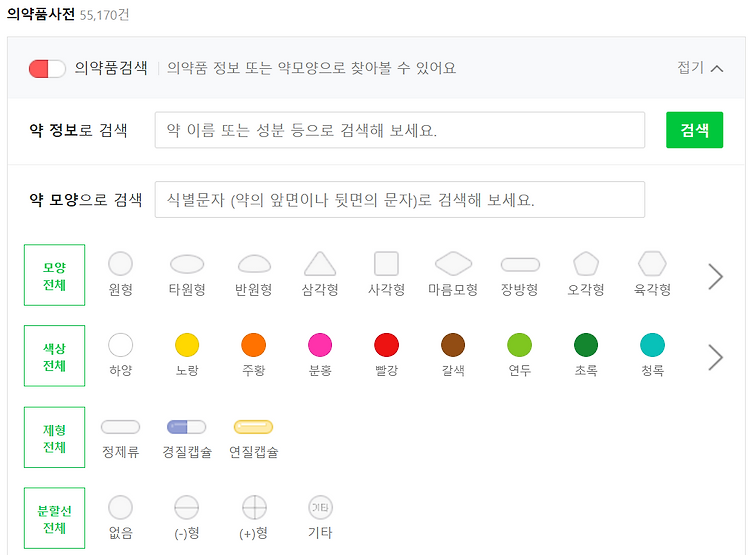Viewport: 750px width, 555px height.
Task: Select the triangle (삼각형) pill shape
Action: [x=320, y=264]
